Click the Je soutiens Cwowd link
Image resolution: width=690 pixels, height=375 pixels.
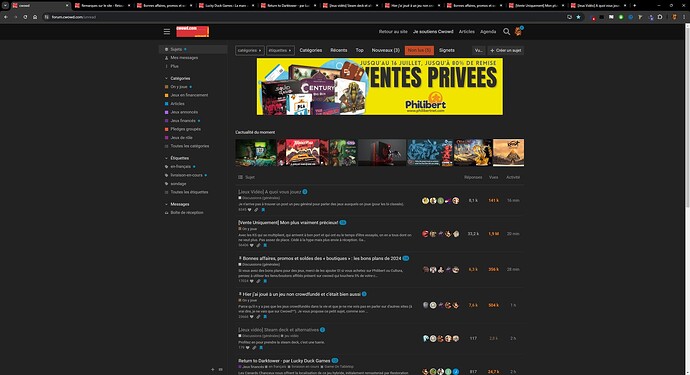tap(433, 32)
